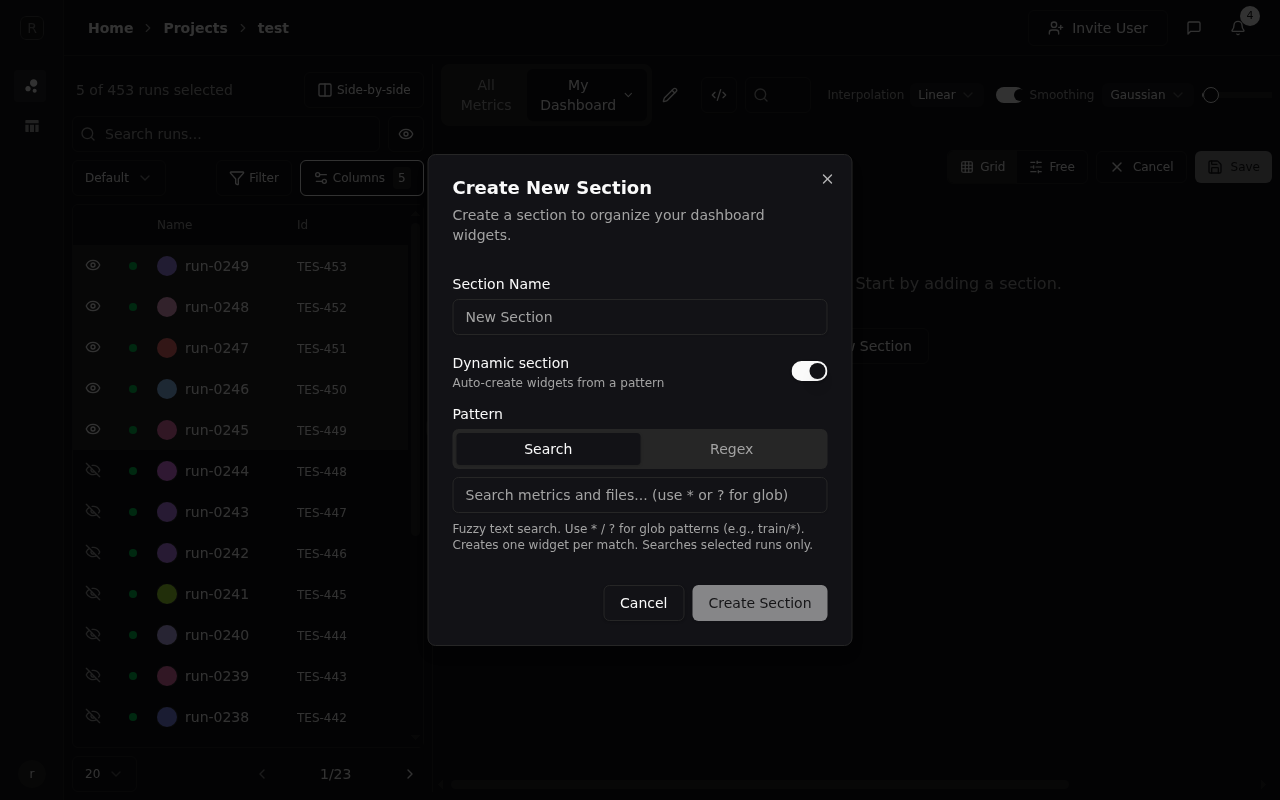Toggle Smoothing off in the top toolbar
This screenshot has width=1280, height=800.
(1008, 94)
